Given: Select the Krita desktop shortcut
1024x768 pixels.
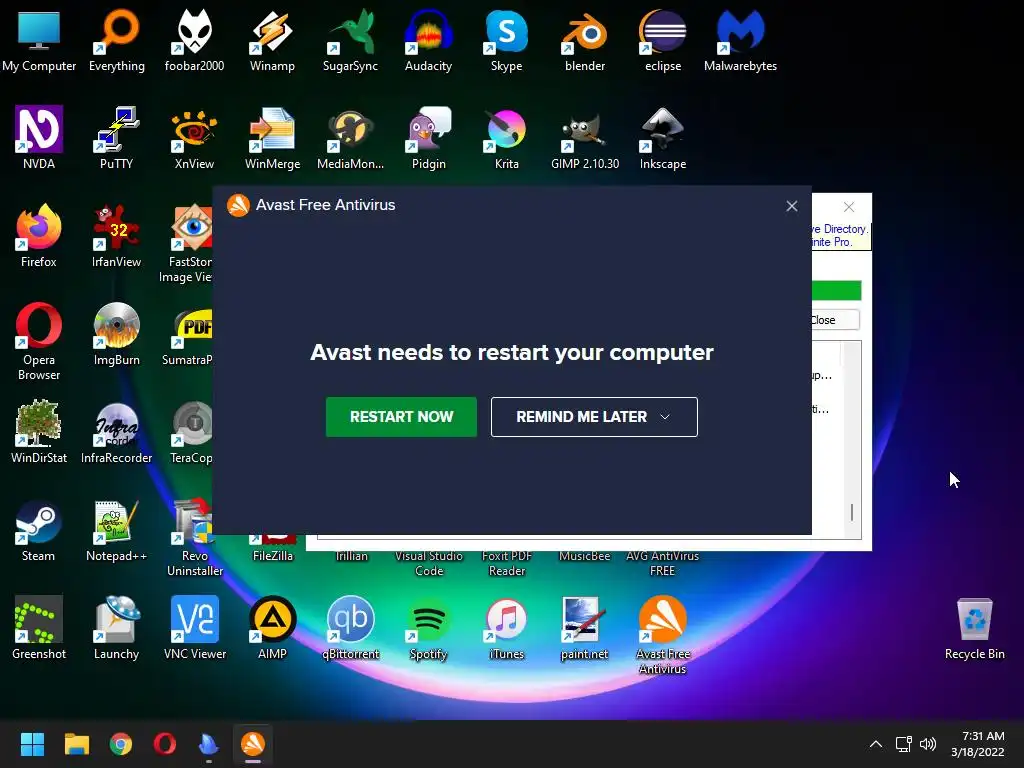Looking at the screenshot, I should click(507, 138).
